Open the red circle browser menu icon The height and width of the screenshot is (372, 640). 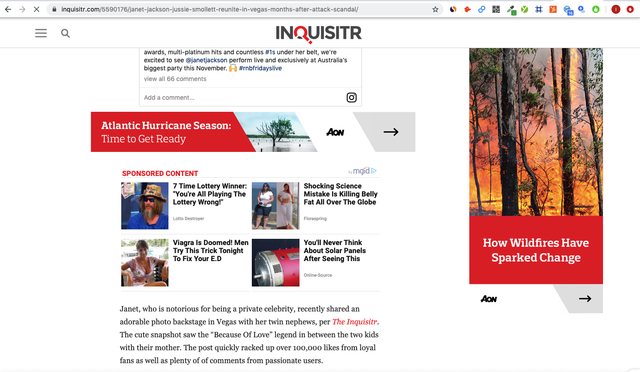631,9
